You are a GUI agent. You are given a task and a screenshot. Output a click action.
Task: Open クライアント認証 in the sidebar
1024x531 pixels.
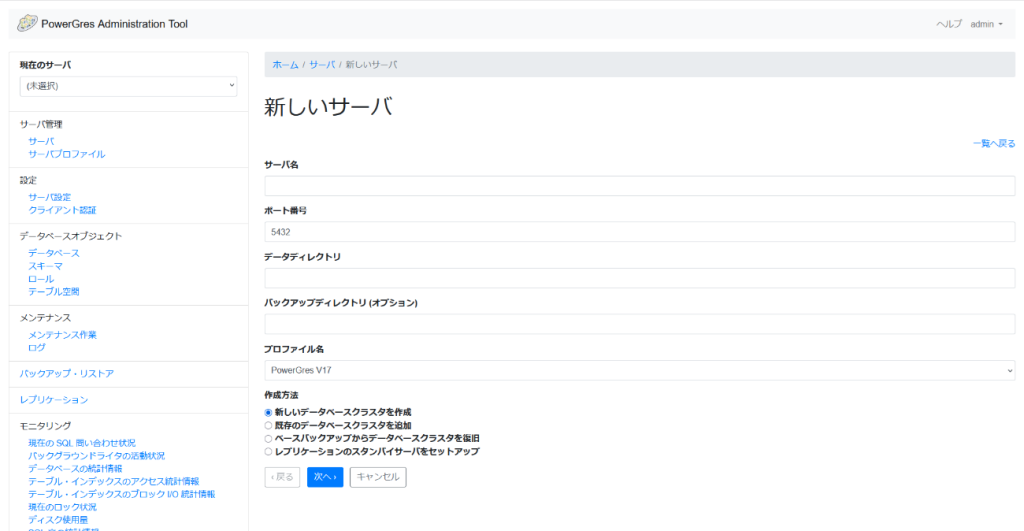pyautogui.click(x=62, y=210)
